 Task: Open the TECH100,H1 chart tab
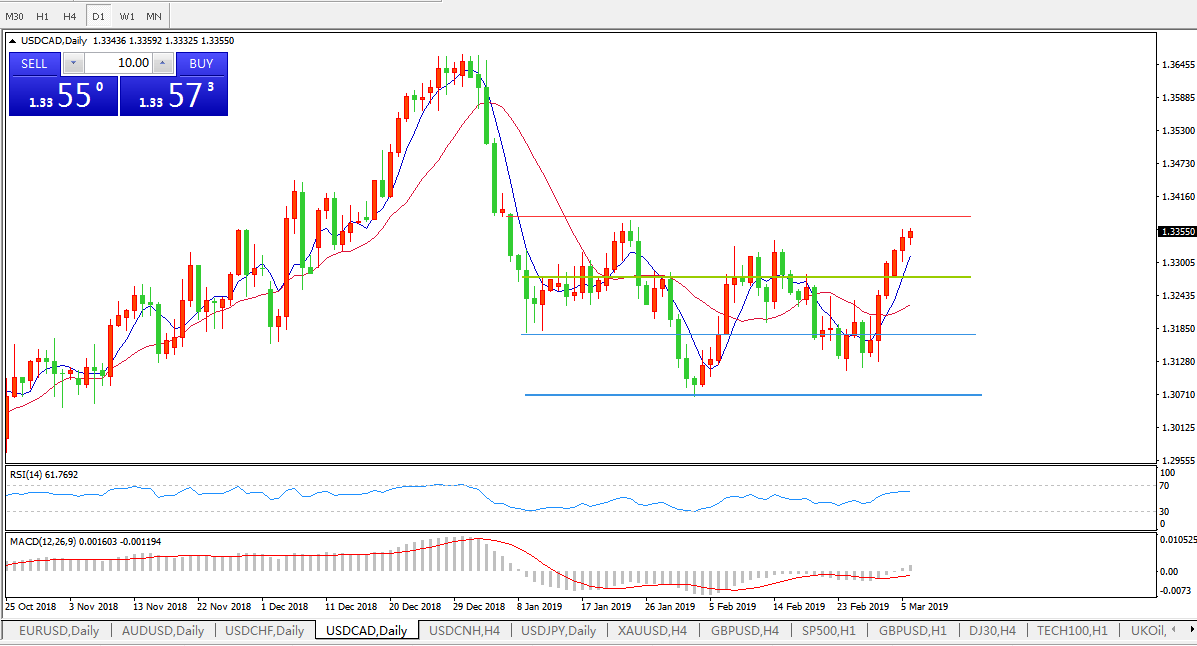tap(1071, 631)
